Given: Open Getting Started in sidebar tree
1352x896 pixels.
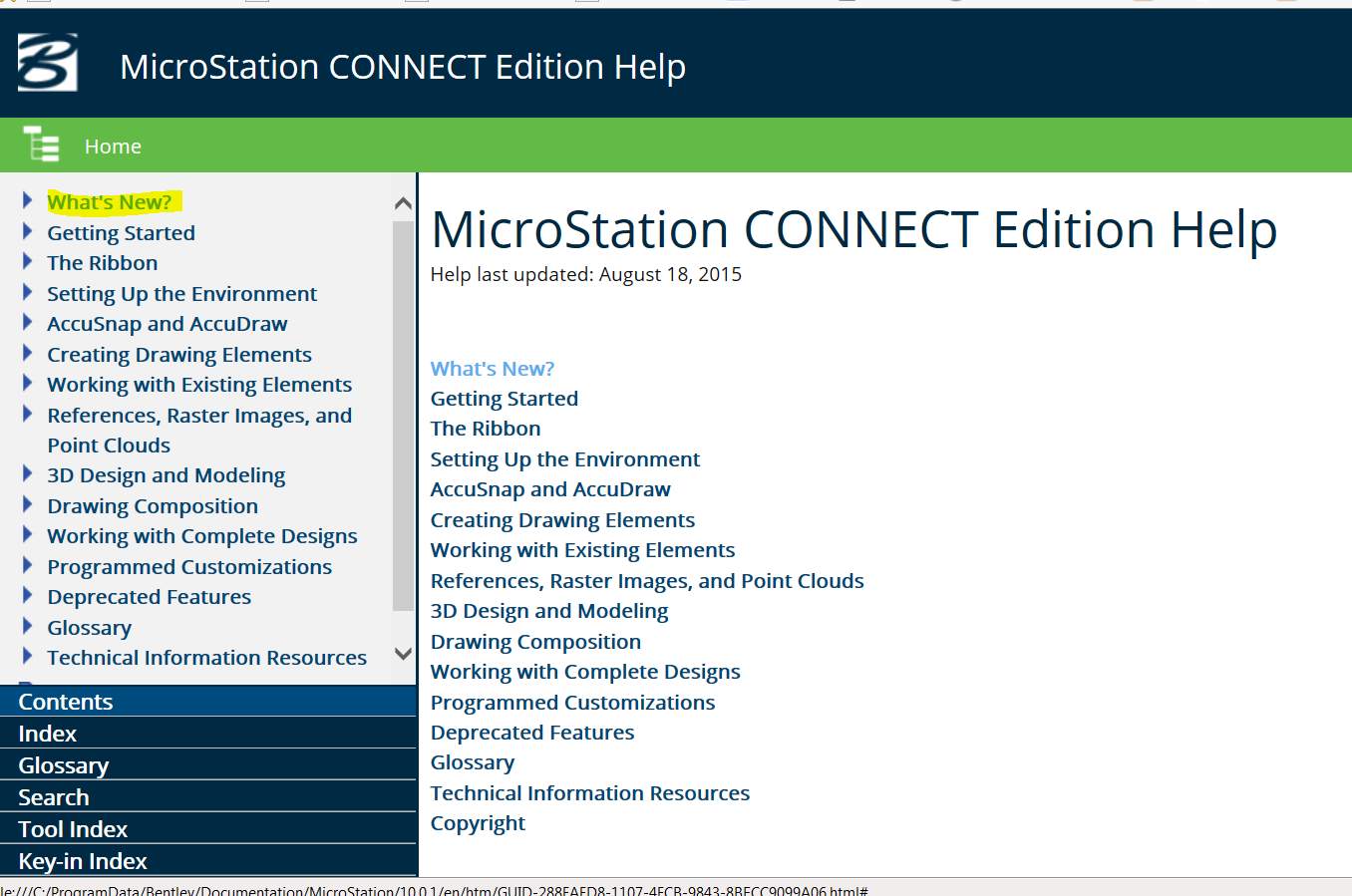Looking at the screenshot, I should click(121, 233).
